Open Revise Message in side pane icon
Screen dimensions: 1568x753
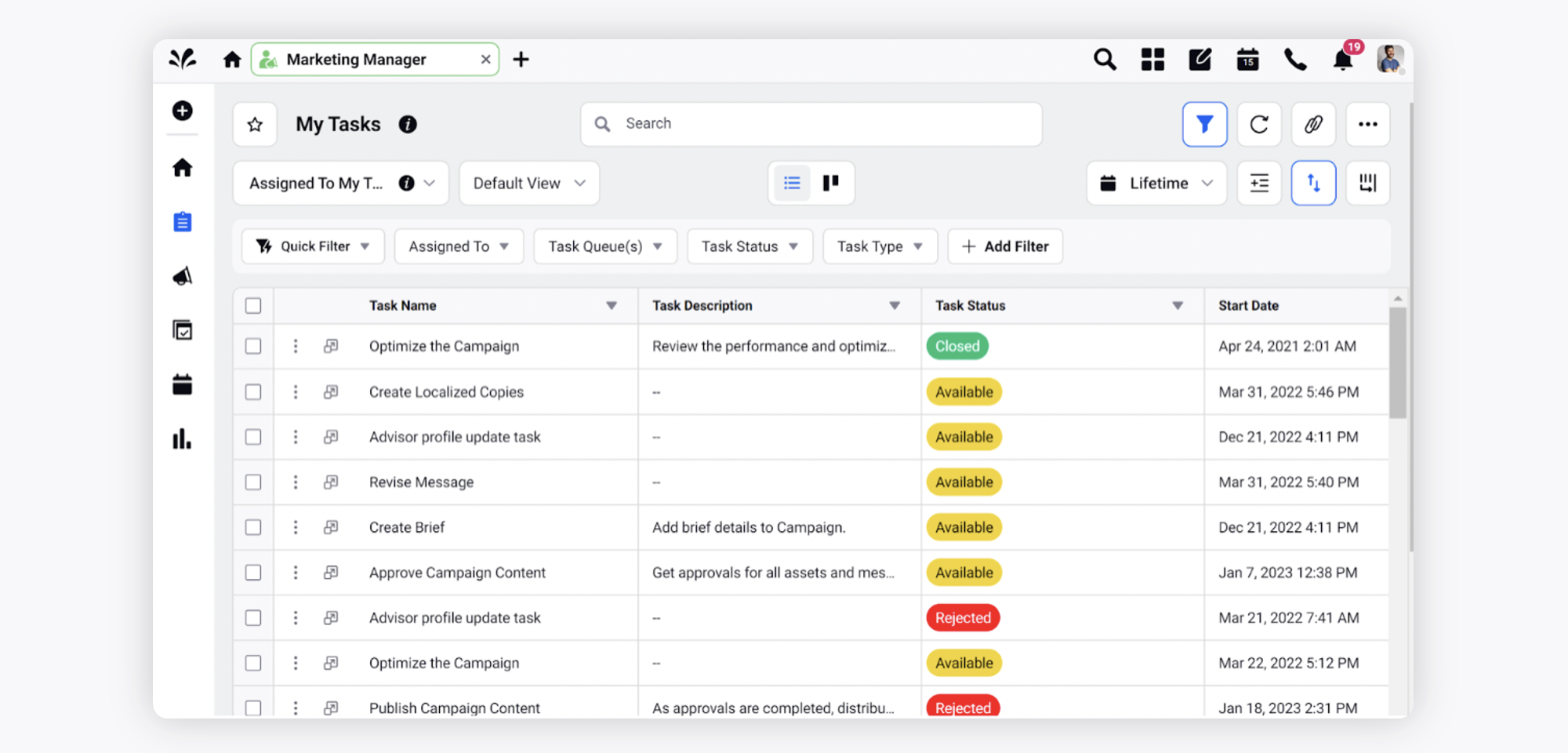tap(331, 482)
